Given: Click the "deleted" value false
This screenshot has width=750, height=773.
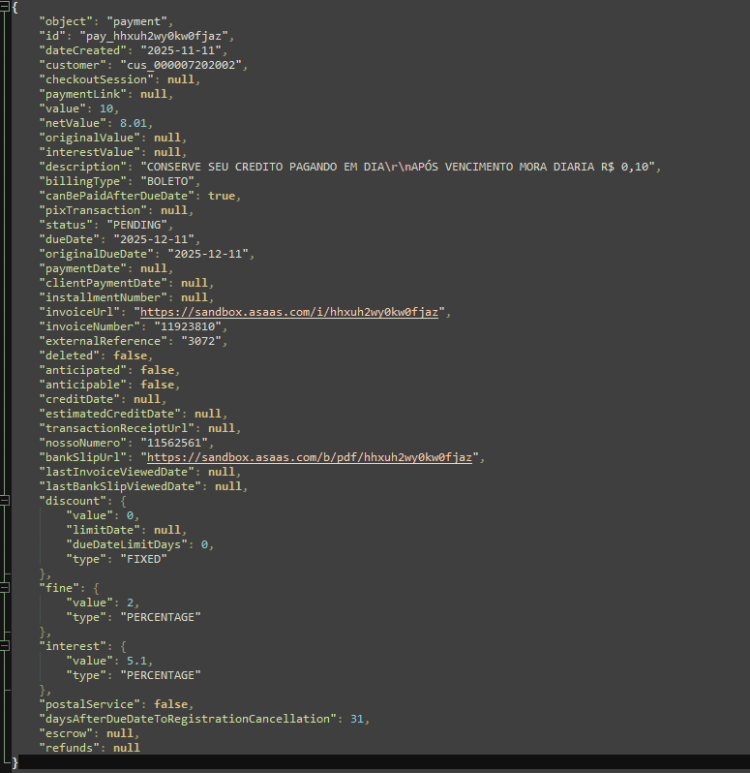Looking at the screenshot, I should 130,356.
